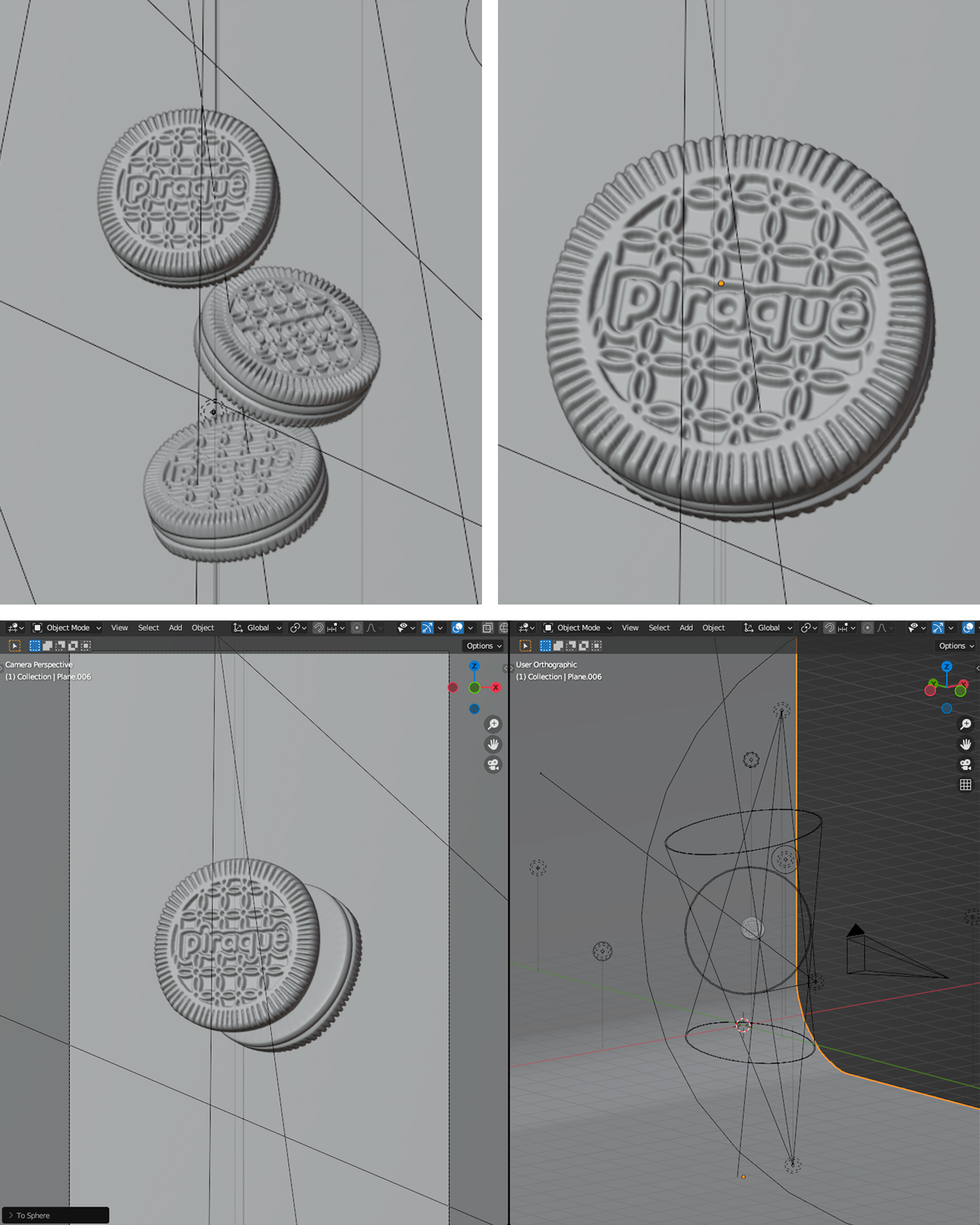Open snapping options in Camera Perspective viewport
This screenshot has width=980, height=1225.
pos(336,628)
